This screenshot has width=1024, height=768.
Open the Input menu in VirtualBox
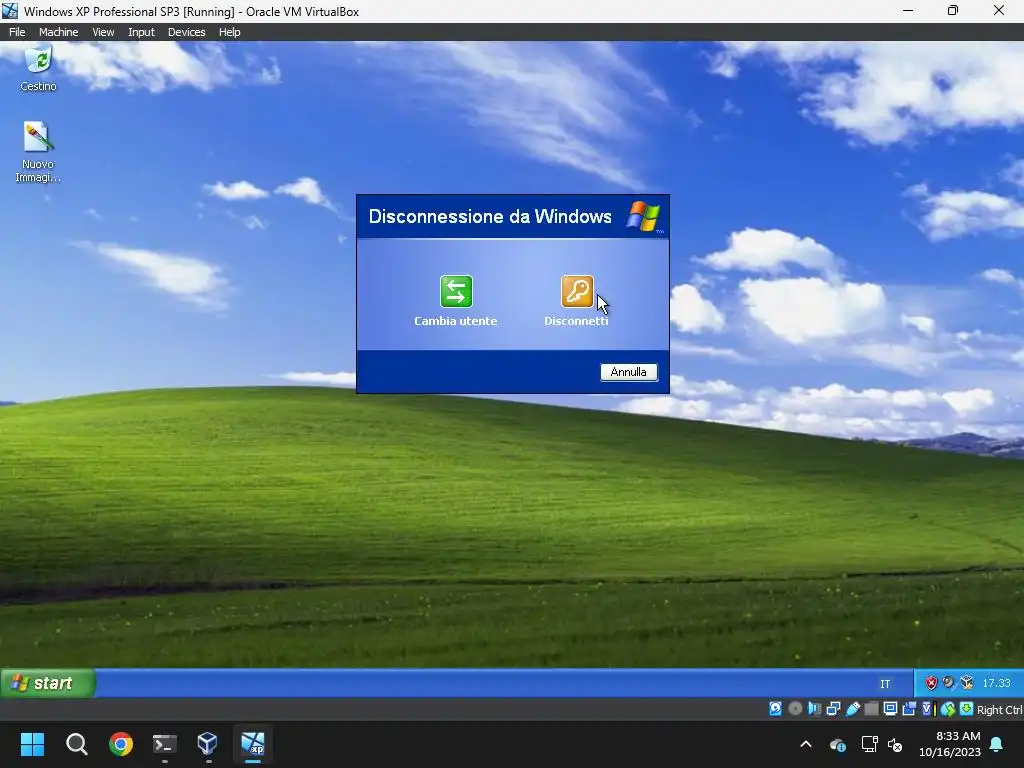pos(141,32)
